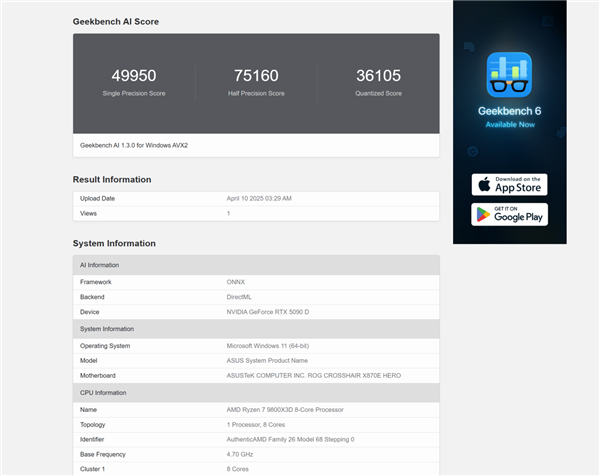Select the Half Precision Score value 75160
Viewport: 600px width, 476px height.
256,76
